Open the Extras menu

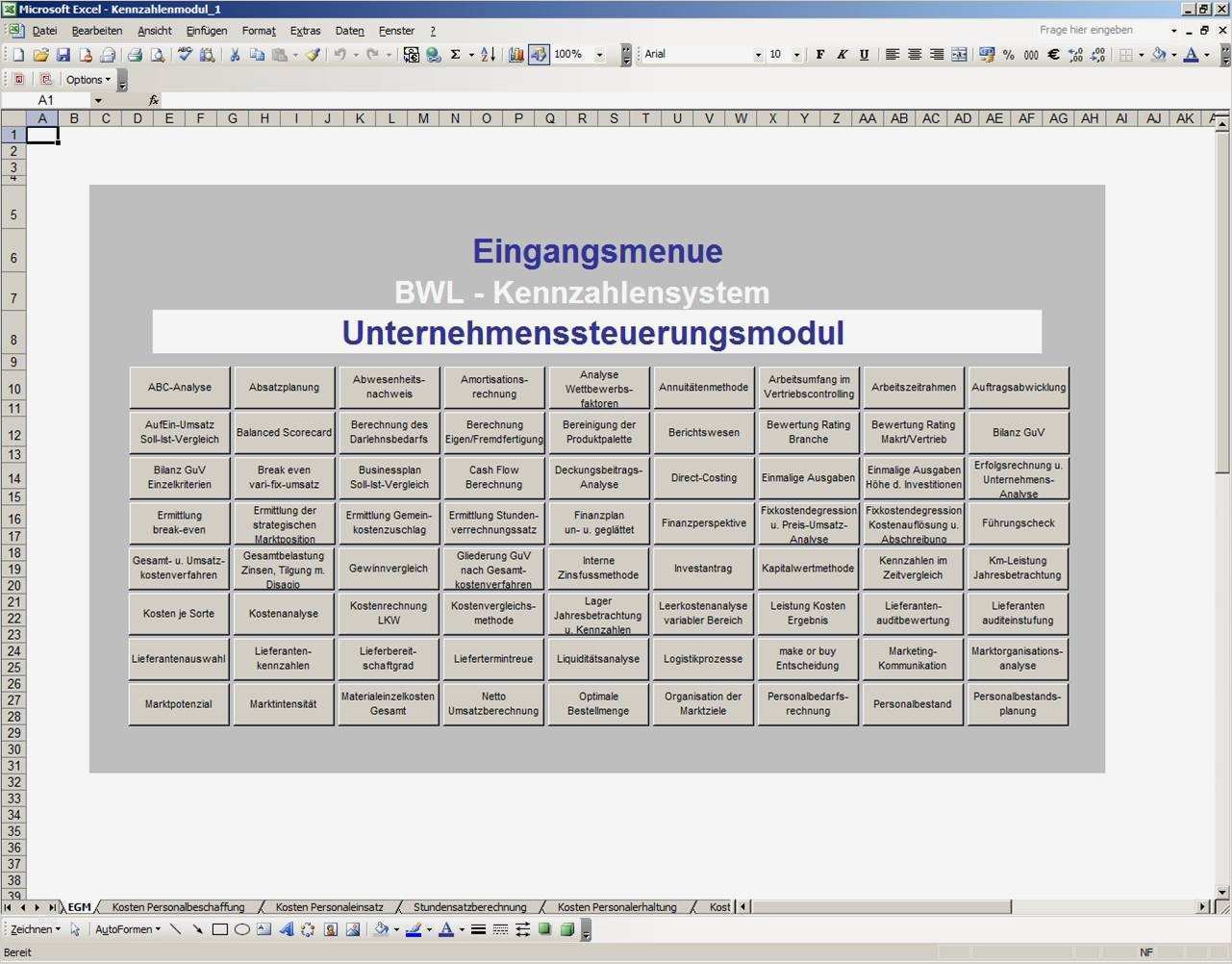pos(306,30)
